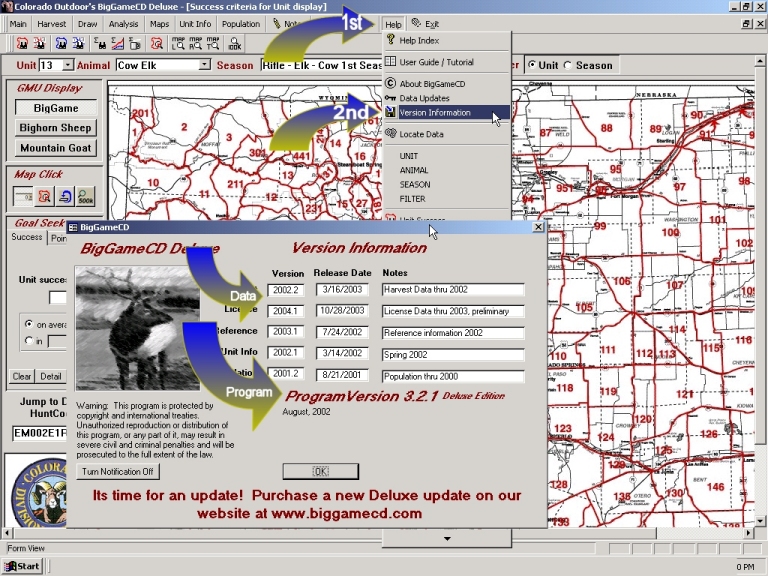The image size is (768, 576).
Task: Open the Analysis menu
Action: click(123, 24)
